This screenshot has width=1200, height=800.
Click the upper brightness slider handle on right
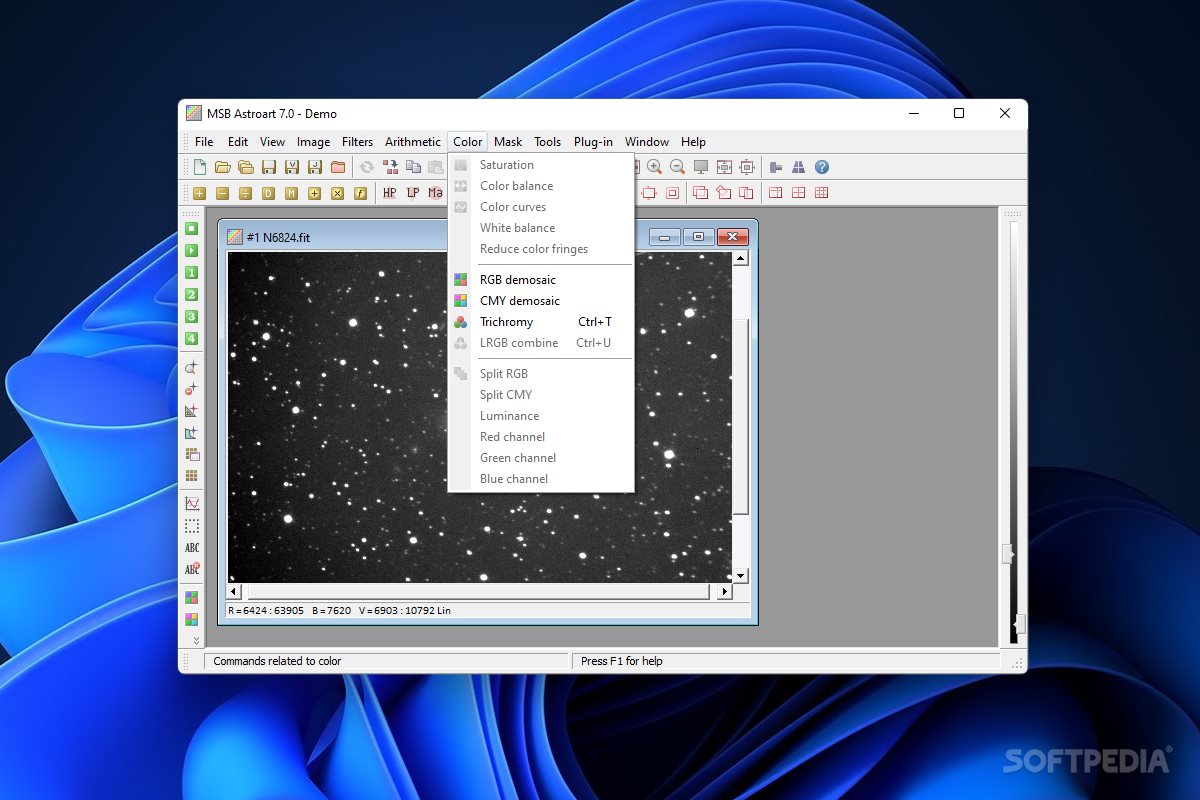click(x=1008, y=554)
